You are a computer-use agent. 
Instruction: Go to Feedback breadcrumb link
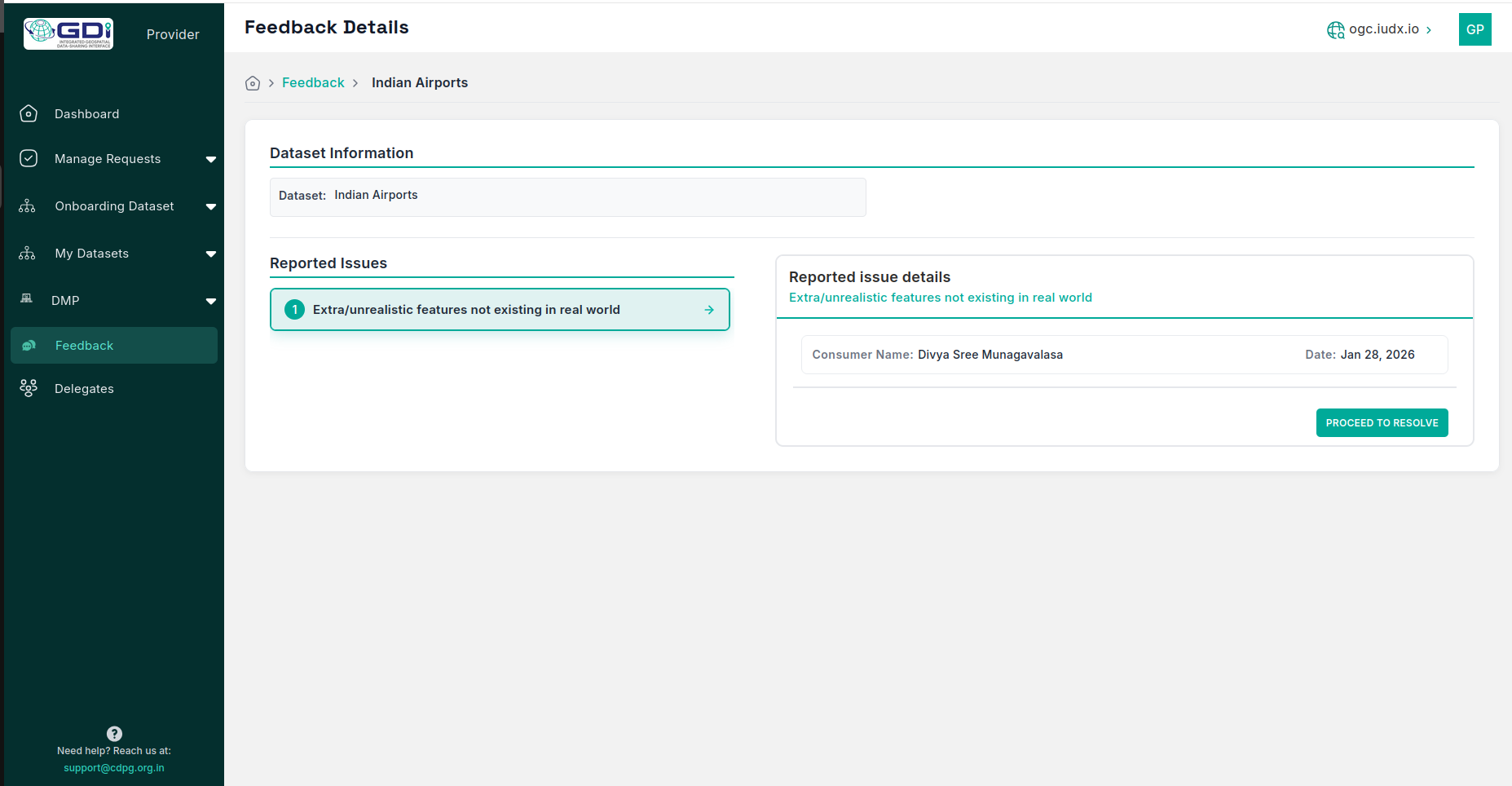click(x=313, y=83)
